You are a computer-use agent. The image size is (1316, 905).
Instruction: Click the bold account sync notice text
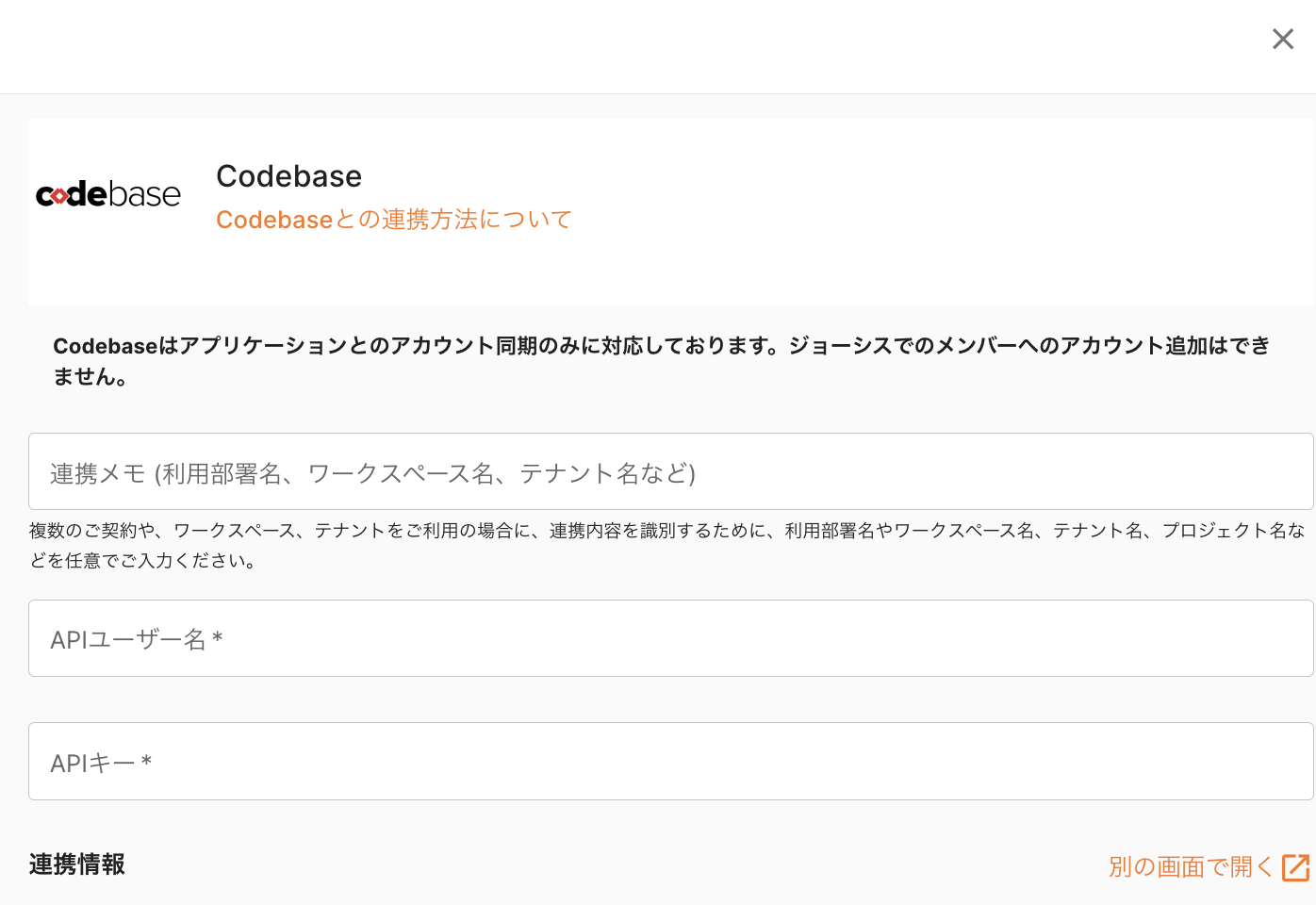(660, 346)
